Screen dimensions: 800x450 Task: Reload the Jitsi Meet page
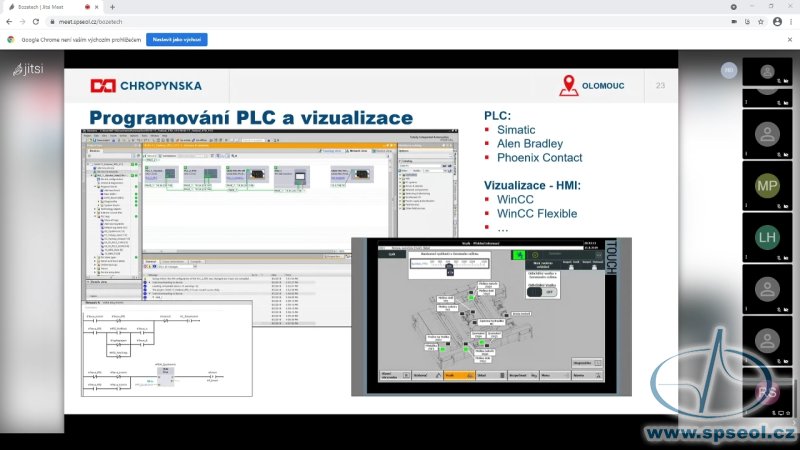click(x=36, y=22)
